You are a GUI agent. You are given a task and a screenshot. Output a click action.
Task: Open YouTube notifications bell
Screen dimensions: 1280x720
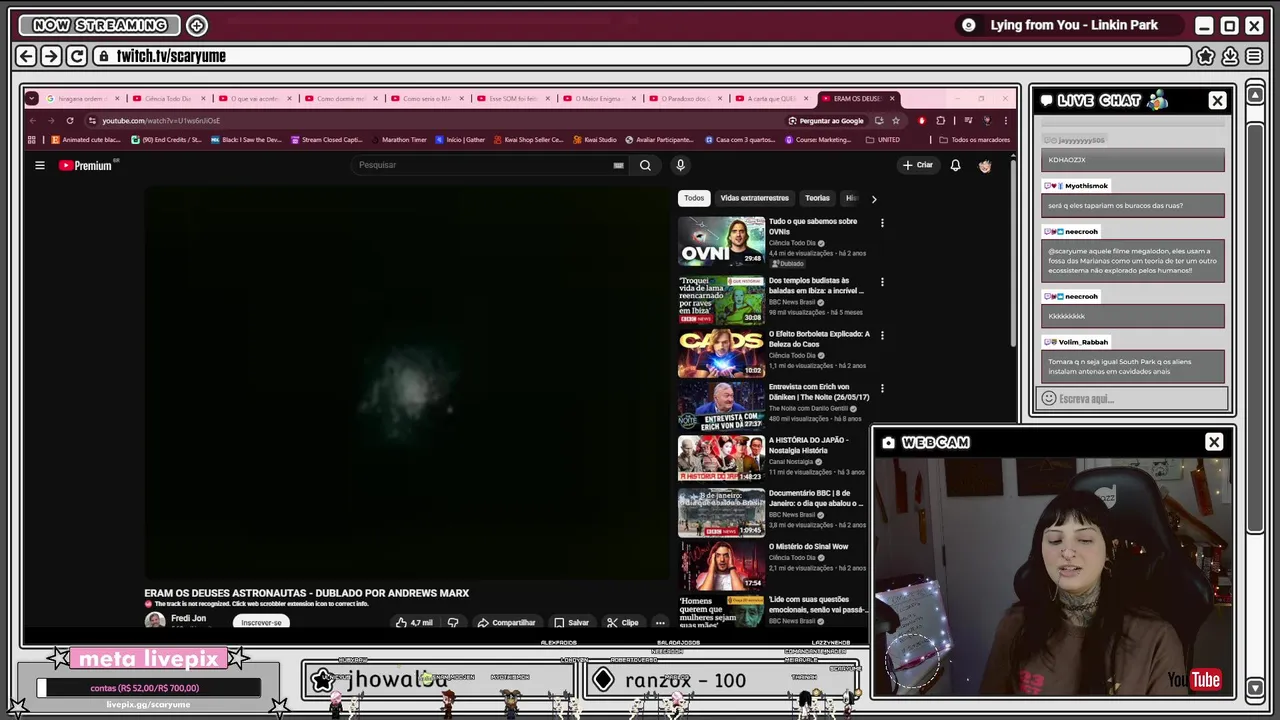(x=955, y=165)
